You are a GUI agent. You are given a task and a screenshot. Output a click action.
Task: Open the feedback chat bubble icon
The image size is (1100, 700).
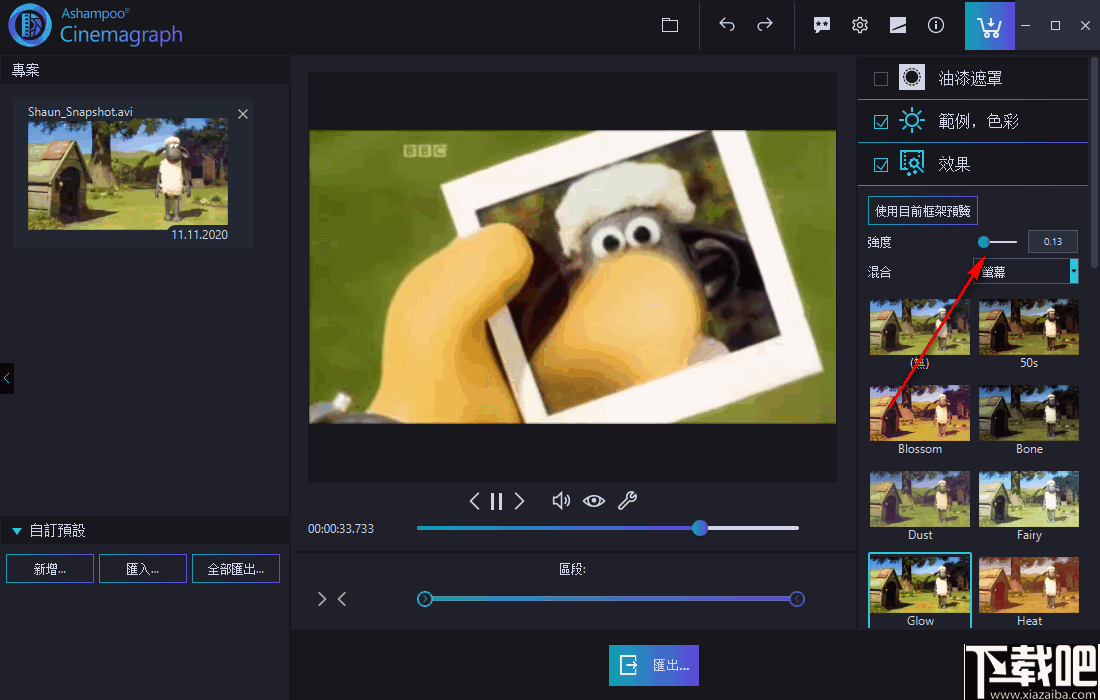tap(822, 26)
